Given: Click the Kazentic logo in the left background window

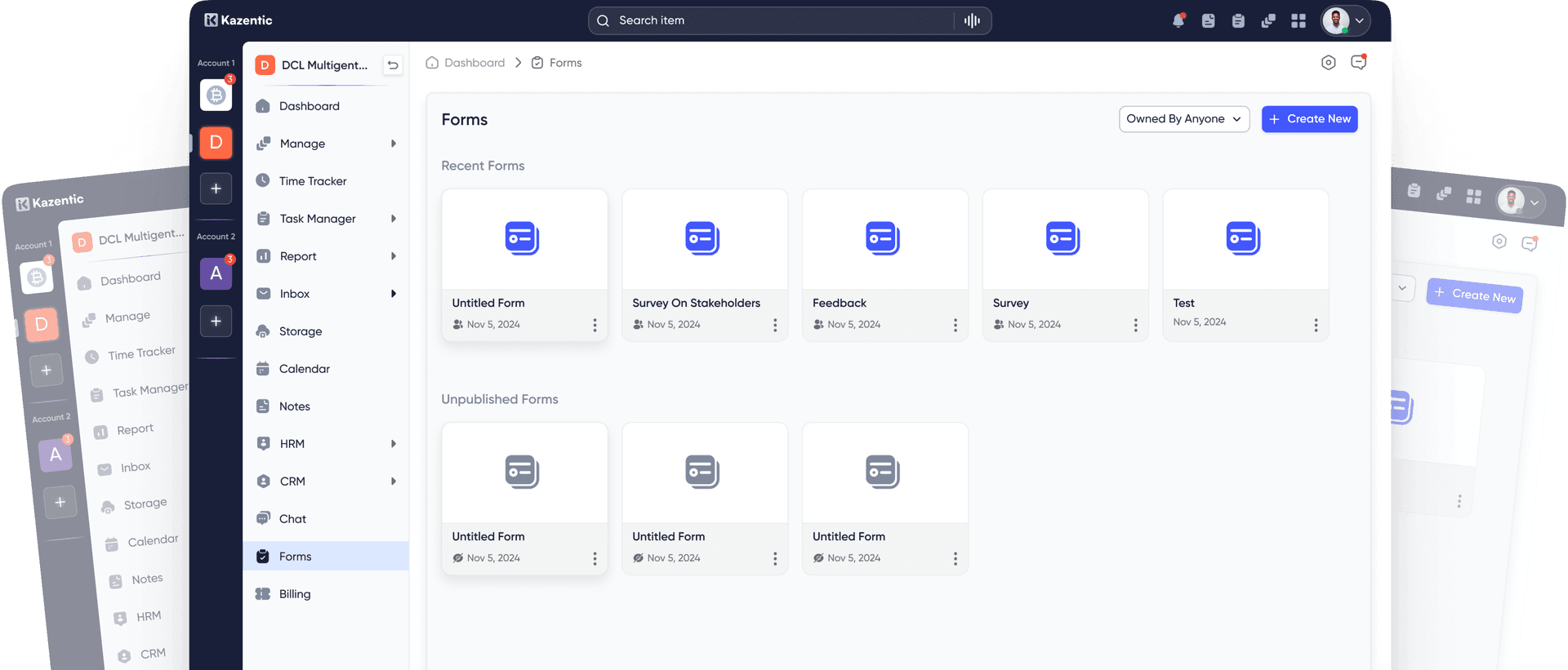Looking at the screenshot, I should pyautogui.click(x=50, y=202).
